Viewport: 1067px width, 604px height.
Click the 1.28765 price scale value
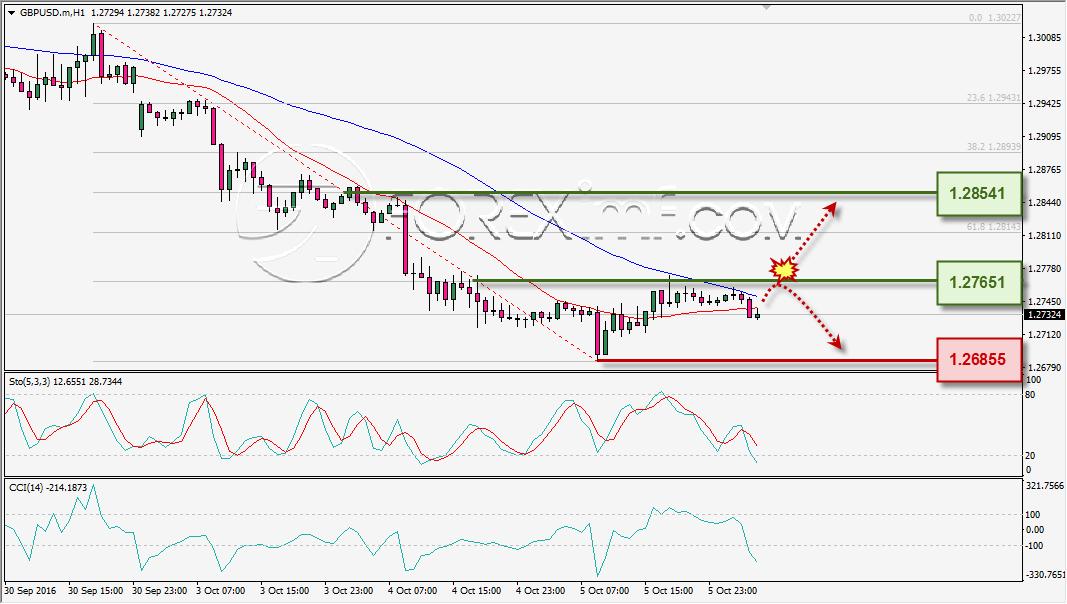[x=1045, y=169]
